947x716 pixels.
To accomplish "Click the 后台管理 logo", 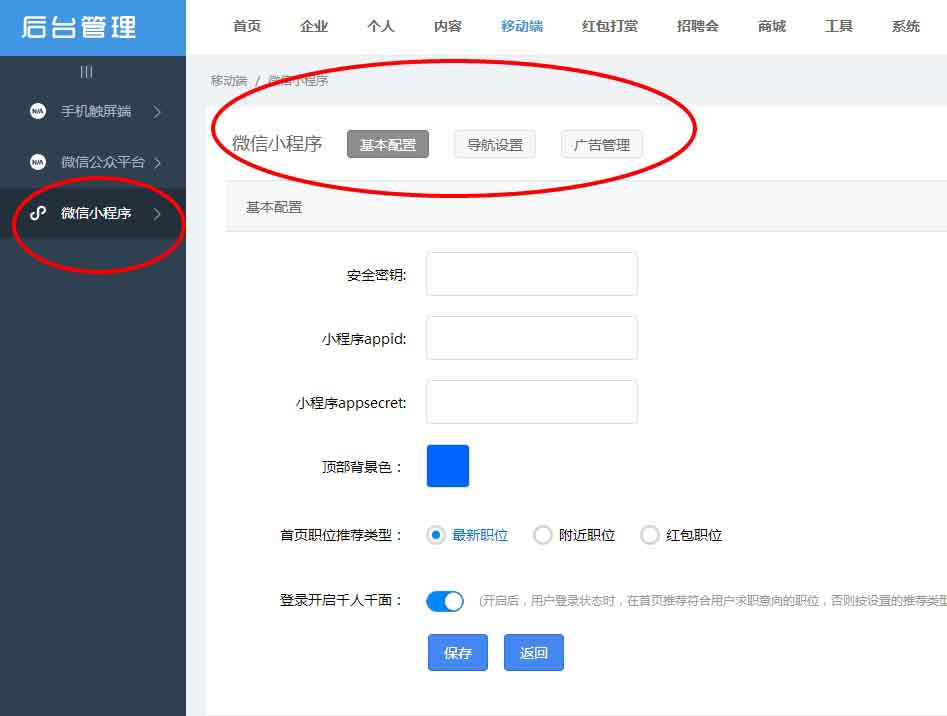I will 78,27.
